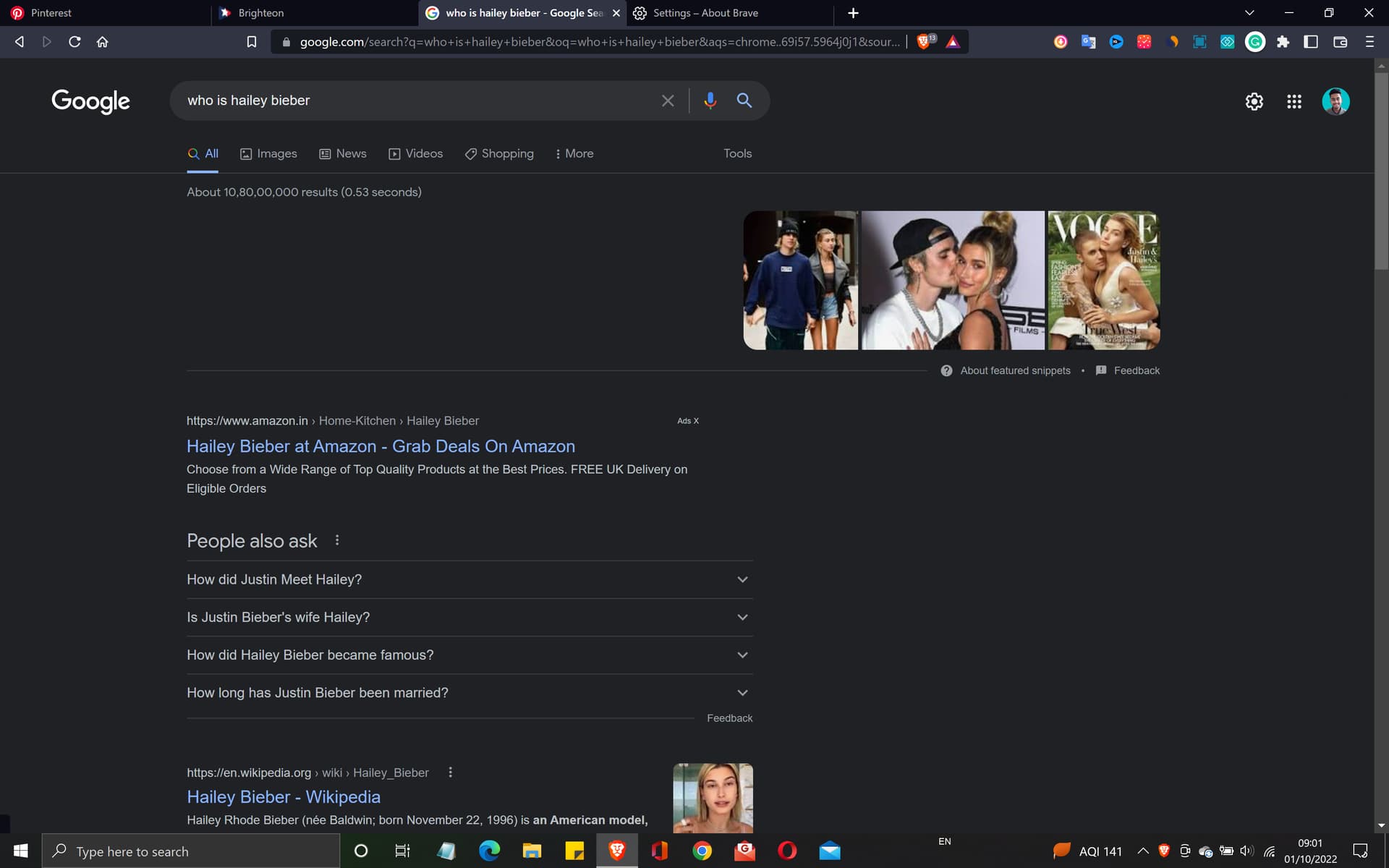The width and height of the screenshot is (1389, 868).
Task: Toggle the browser sidebar panel
Action: (1311, 42)
